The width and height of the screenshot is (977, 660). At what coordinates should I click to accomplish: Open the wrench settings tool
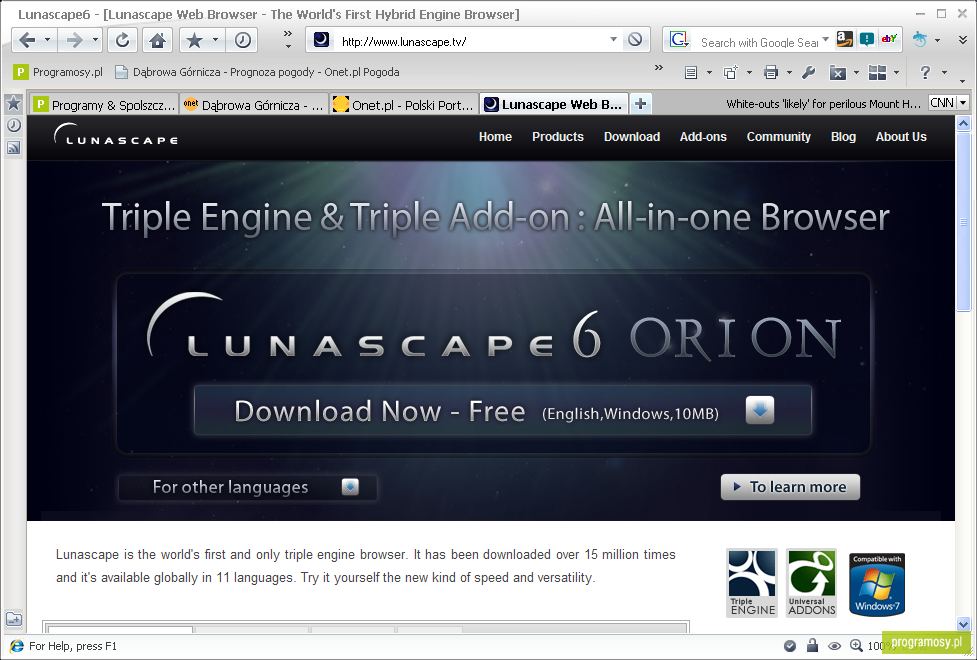click(x=809, y=73)
